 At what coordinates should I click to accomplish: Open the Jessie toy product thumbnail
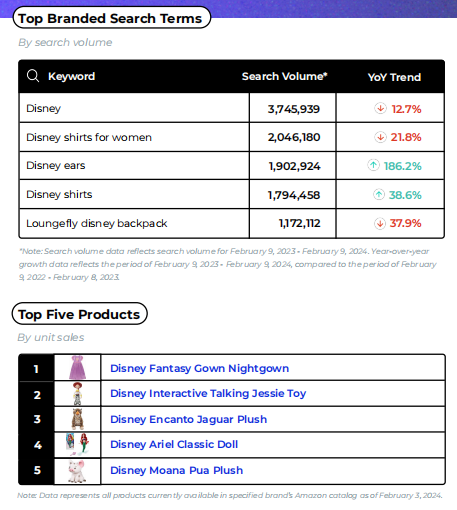tap(77, 393)
